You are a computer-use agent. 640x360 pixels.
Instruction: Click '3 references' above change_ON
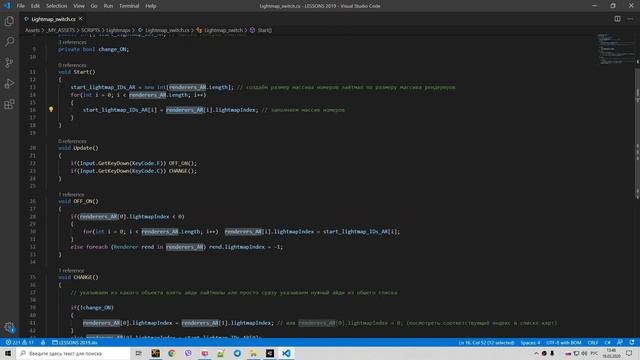click(72, 42)
